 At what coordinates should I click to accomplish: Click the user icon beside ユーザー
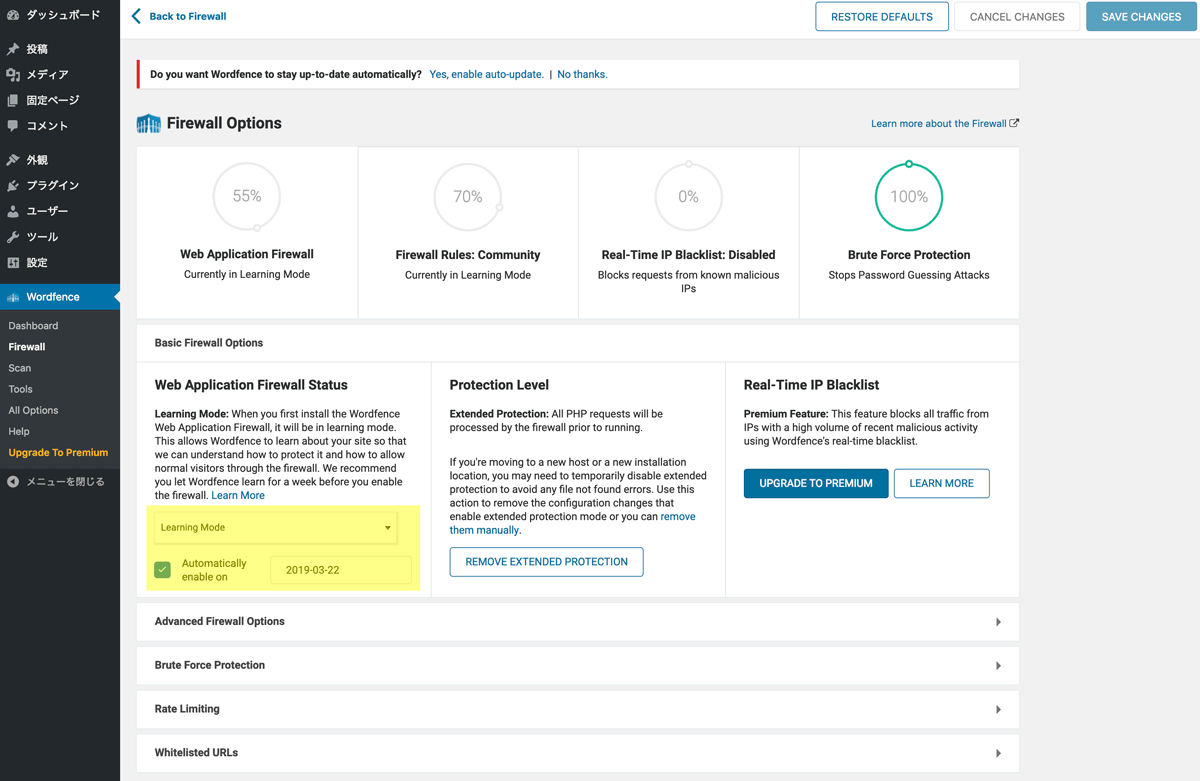(13, 211)
